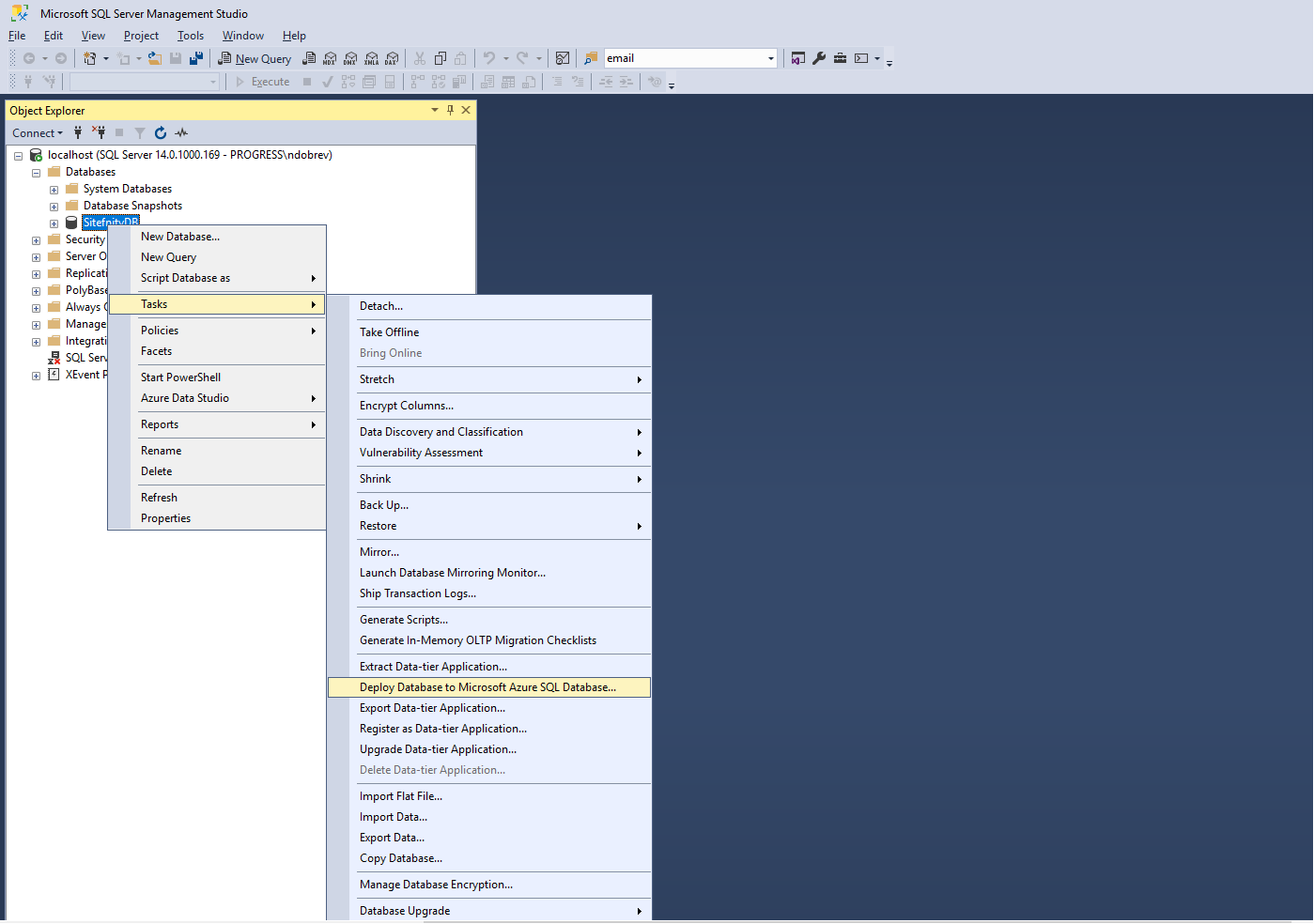Open the Tools menu

[x=190, y=36]
